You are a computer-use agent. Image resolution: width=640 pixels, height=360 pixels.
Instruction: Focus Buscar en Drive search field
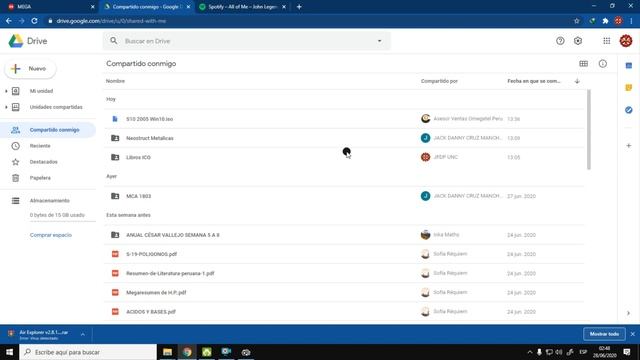pos(247,41)
